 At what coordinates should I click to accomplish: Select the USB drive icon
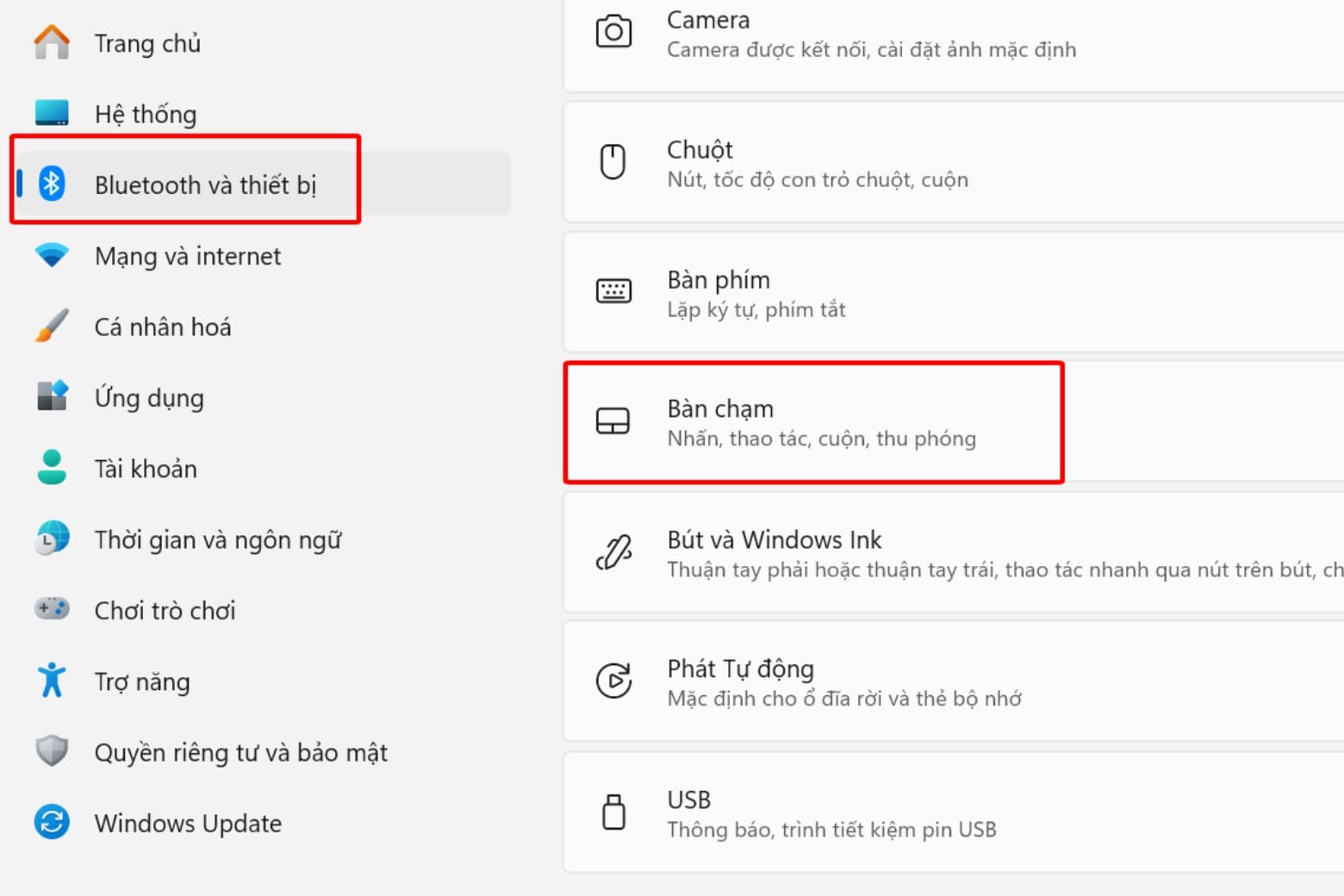pyautogui.click(x=613, y=812)
